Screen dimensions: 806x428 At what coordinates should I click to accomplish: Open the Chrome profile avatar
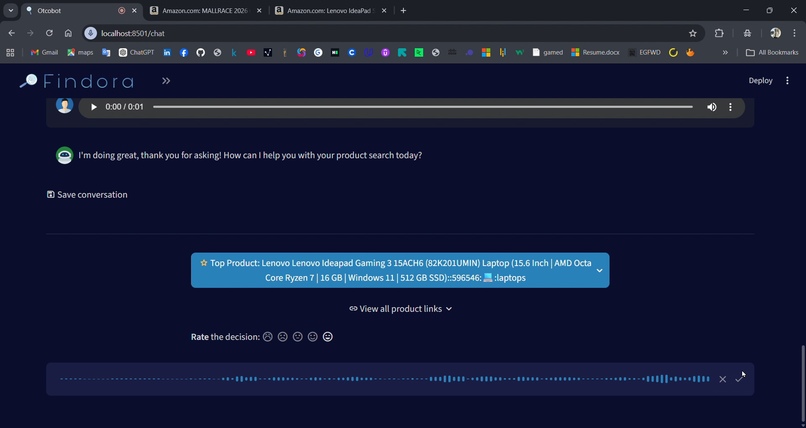[x=775, y=33]
